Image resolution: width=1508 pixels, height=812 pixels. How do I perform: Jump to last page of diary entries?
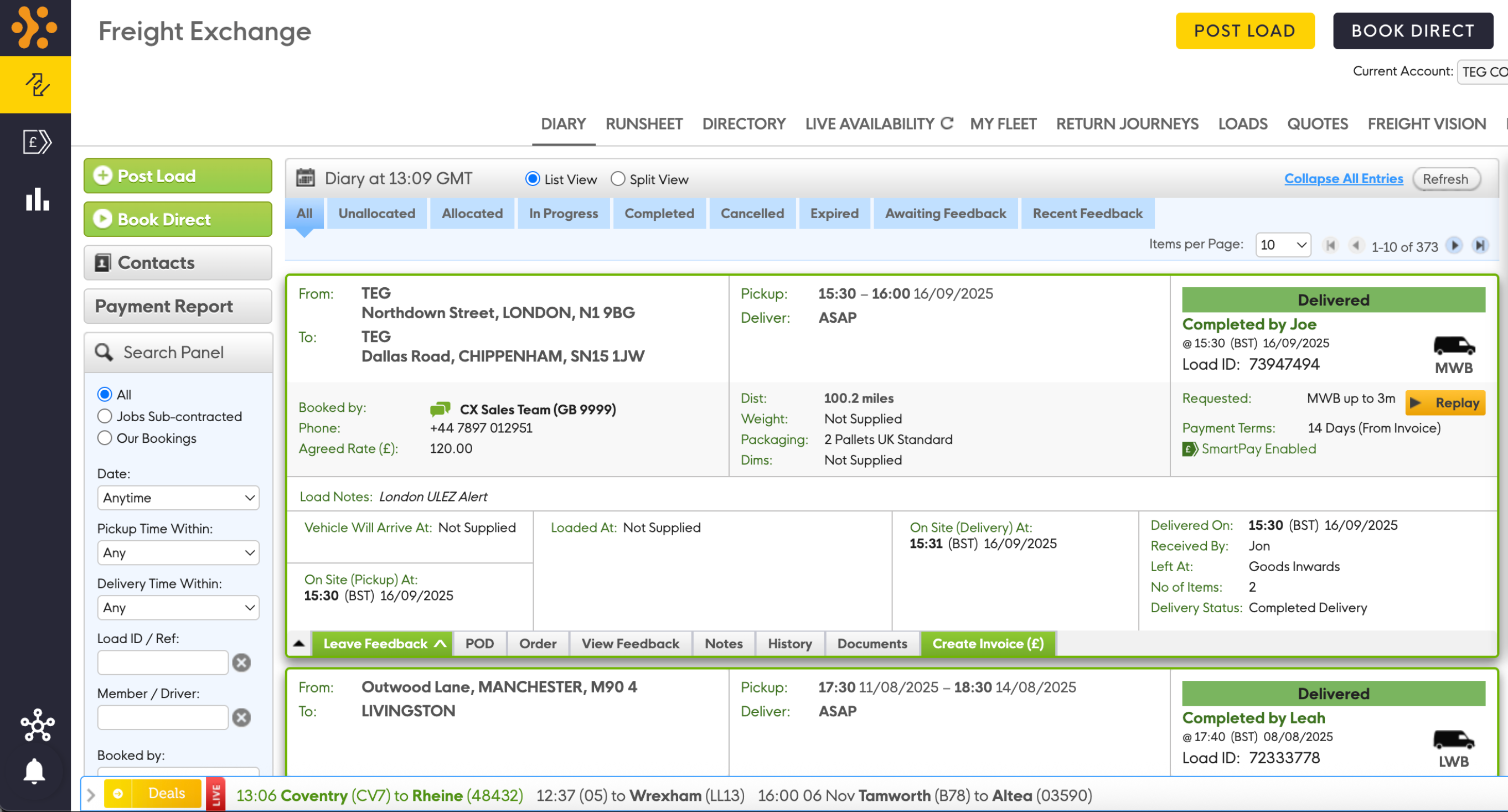point(1480,245)
